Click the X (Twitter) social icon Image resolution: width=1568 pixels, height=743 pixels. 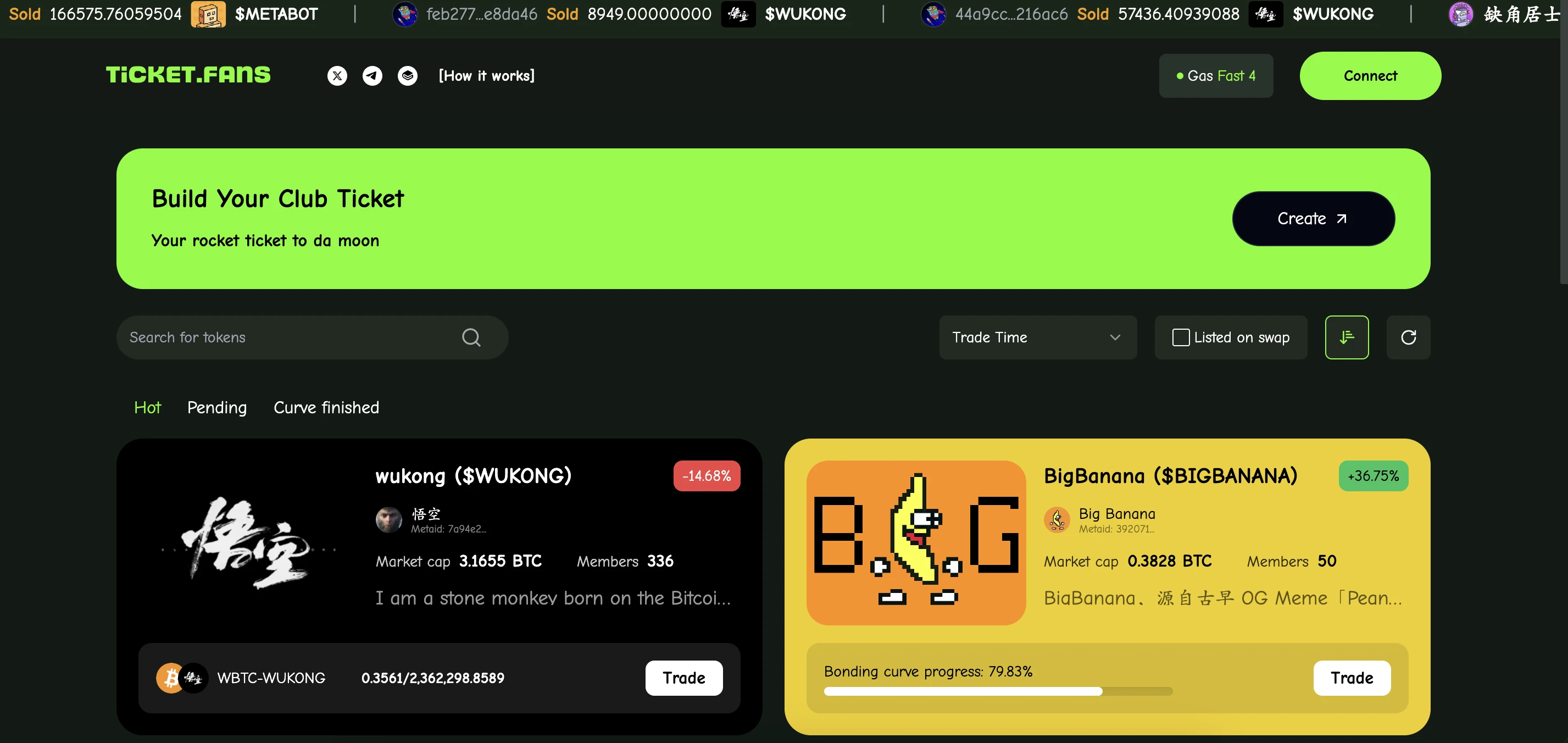[337, 76]
